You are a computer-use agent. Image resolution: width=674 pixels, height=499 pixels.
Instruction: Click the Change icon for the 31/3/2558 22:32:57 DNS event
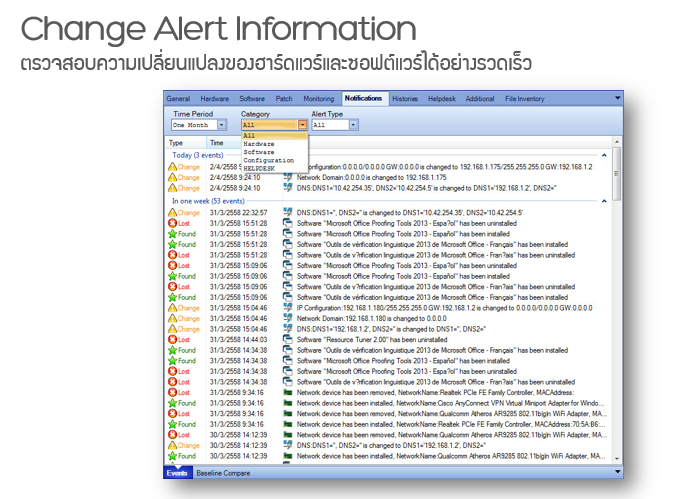[172, 213]
